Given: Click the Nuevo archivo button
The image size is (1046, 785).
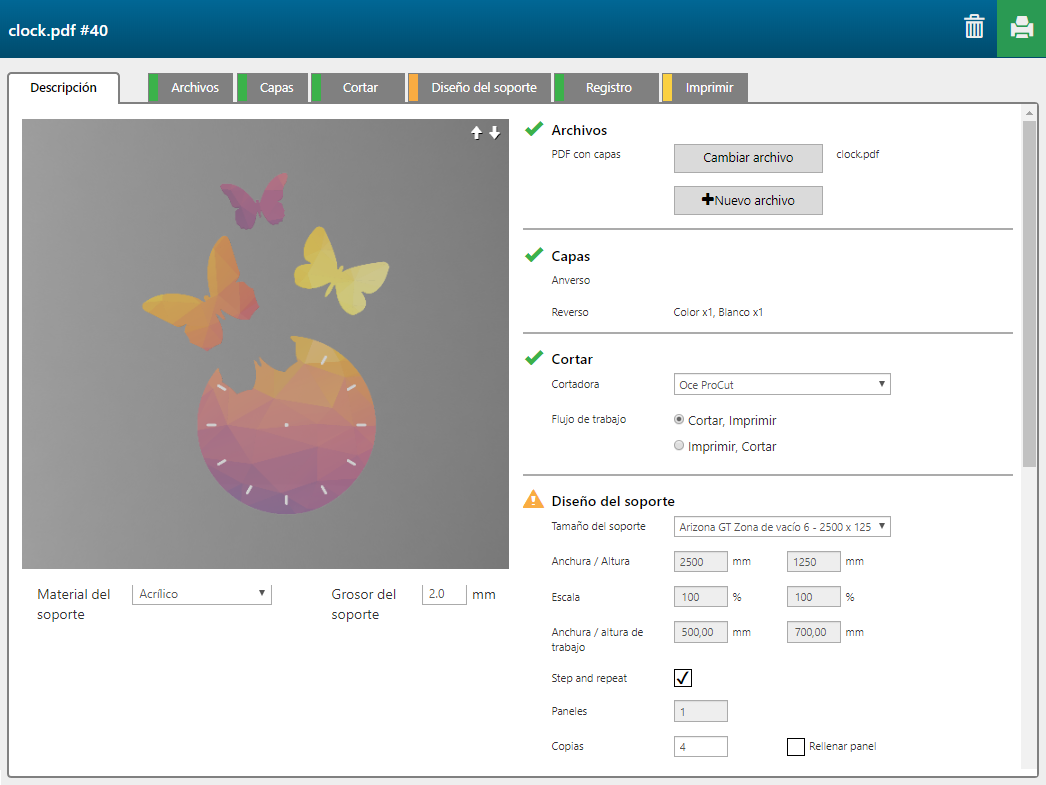Looking at the screenshot, I should point(748,200).
